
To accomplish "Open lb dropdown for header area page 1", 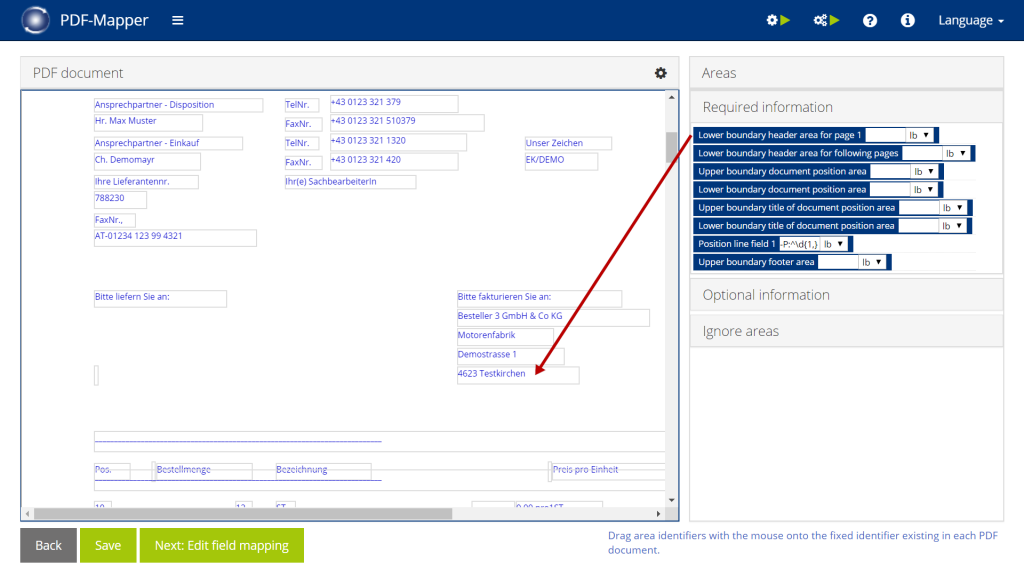I will coord(920,135).
